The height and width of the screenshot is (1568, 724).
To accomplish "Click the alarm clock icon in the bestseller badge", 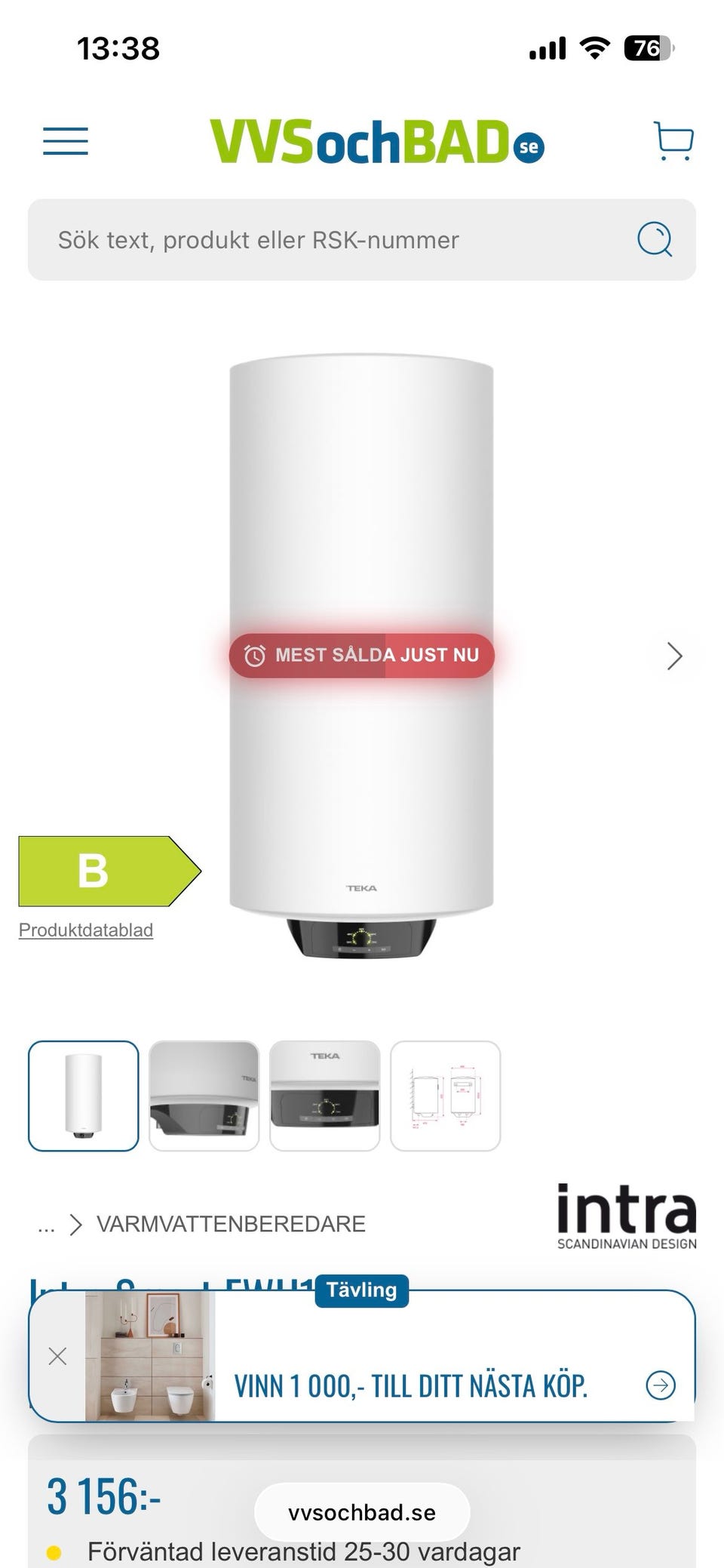I will point(255,656).
